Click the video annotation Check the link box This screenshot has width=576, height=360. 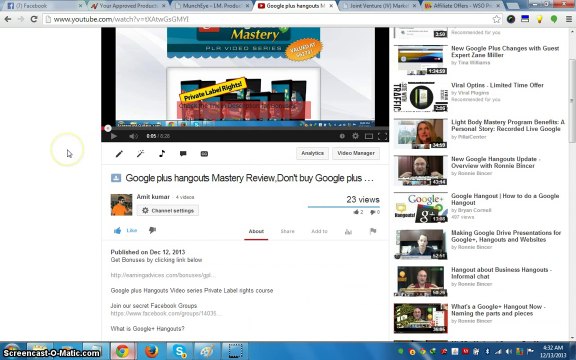[x=244, y=110]
